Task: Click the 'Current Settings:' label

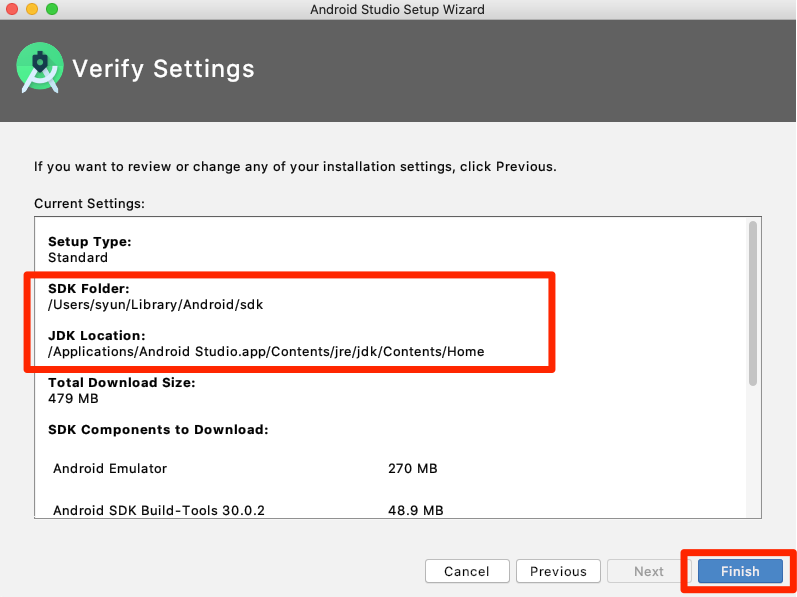Action: click(x=89, y=204)
